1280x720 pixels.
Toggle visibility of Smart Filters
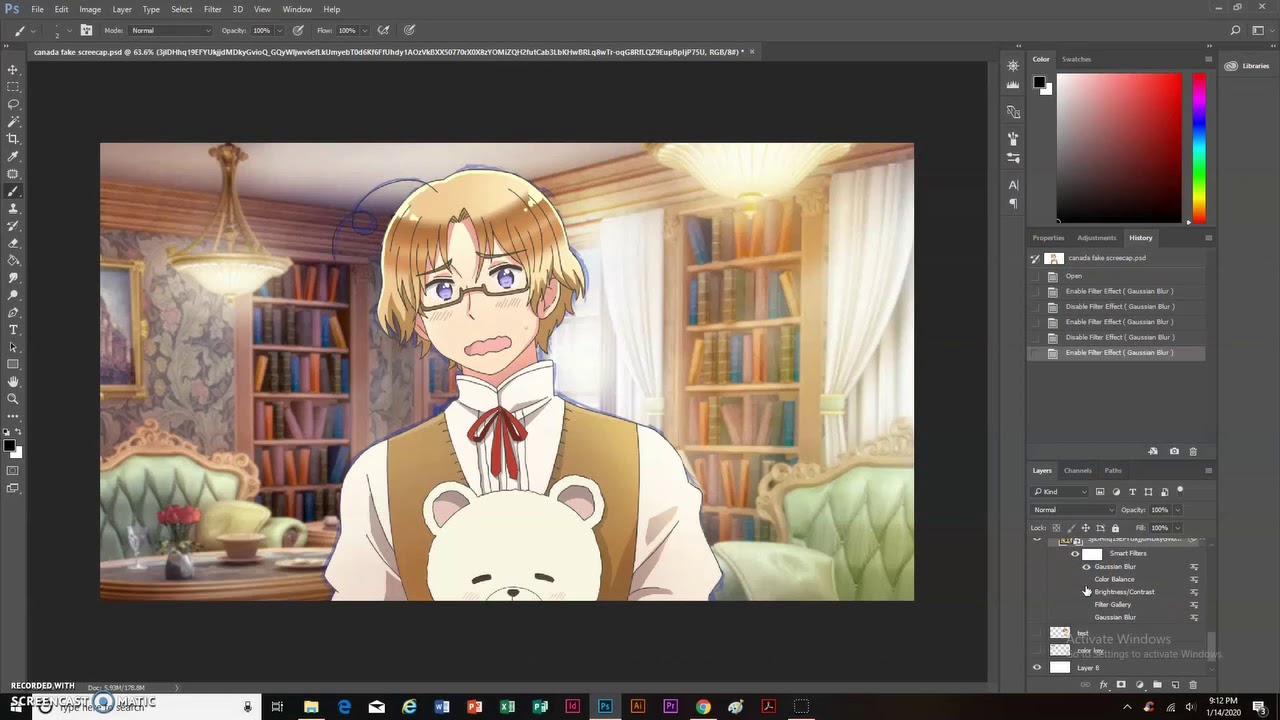pyautogui.click(x=1075, y=553)
